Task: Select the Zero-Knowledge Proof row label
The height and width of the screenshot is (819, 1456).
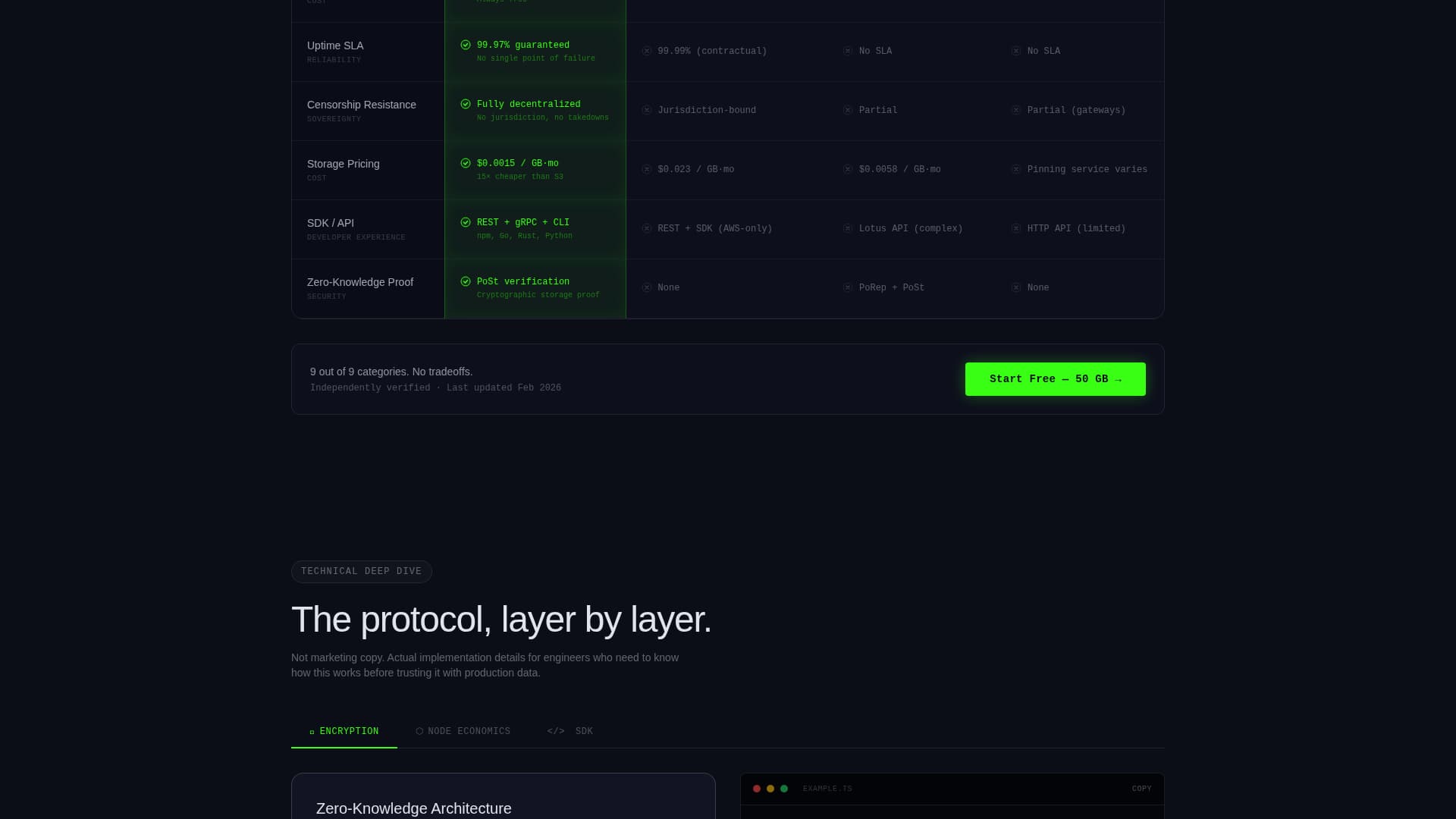Action: (360, 282)
